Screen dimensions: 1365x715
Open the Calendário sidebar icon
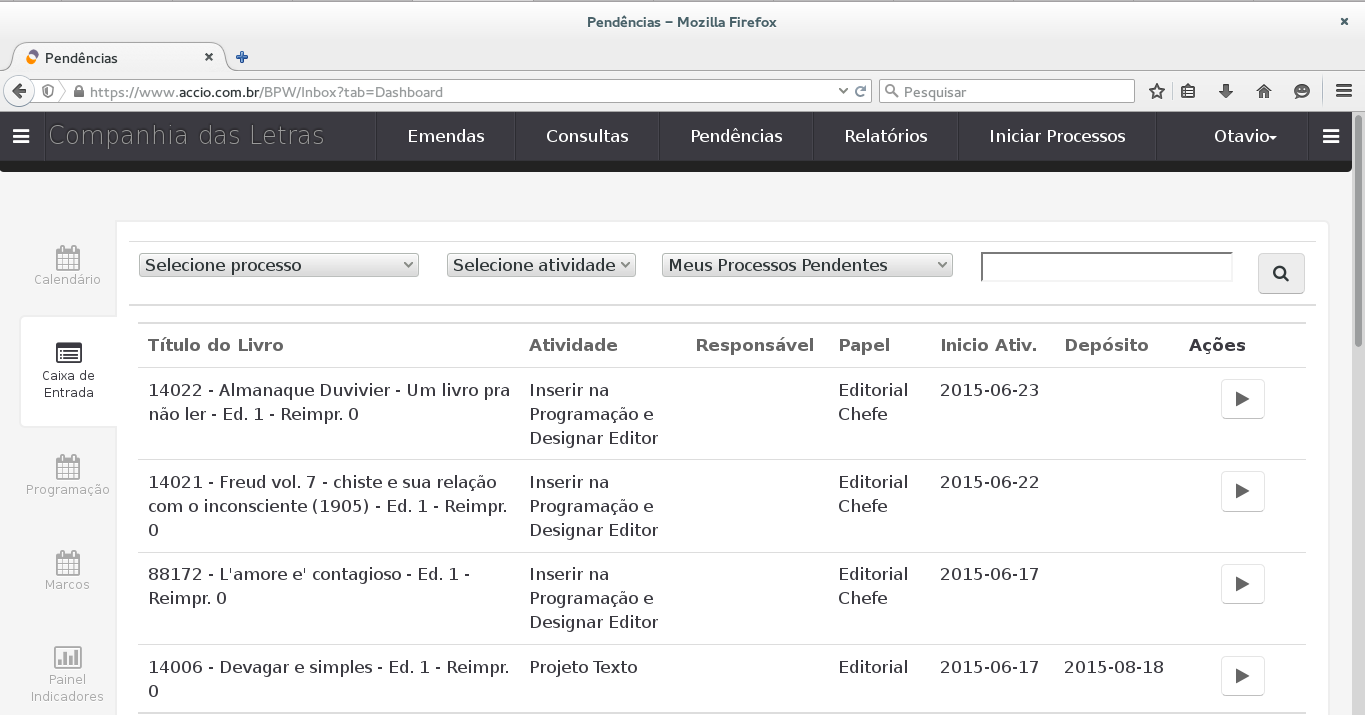[68, 259]
